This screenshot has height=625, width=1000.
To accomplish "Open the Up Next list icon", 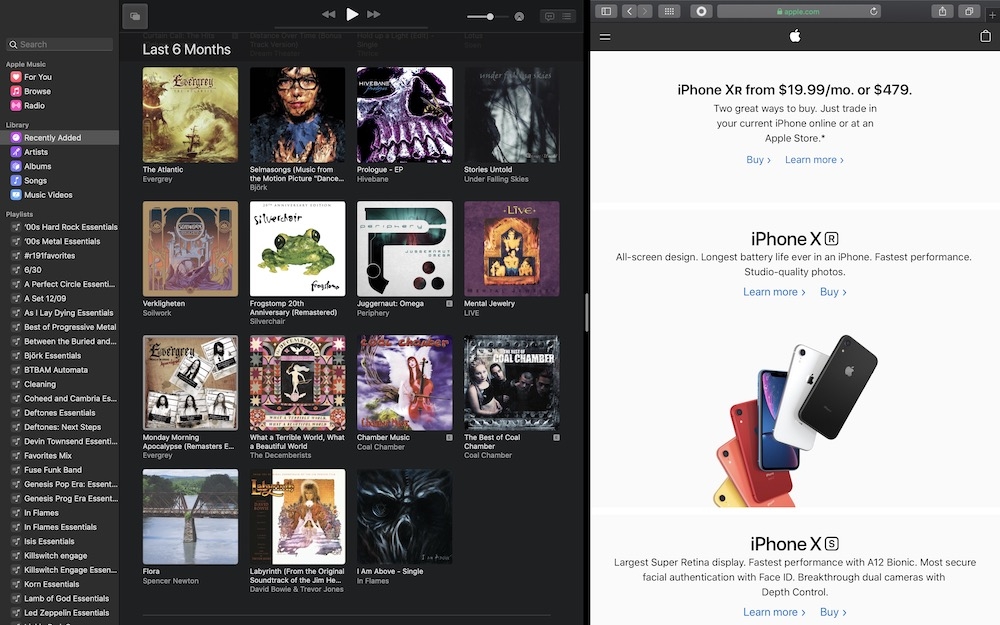I will pyautogui.click(x=566, y=17).
